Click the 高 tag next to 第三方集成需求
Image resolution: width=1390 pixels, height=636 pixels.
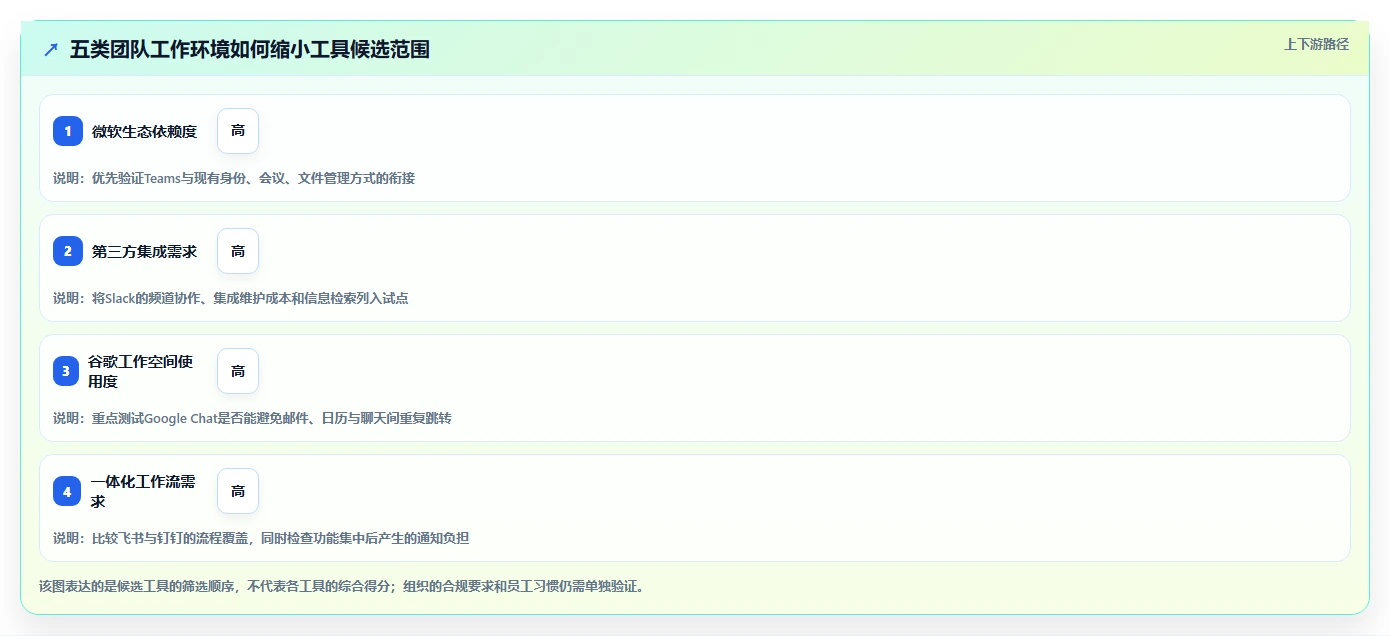click(x=238, y=251)
